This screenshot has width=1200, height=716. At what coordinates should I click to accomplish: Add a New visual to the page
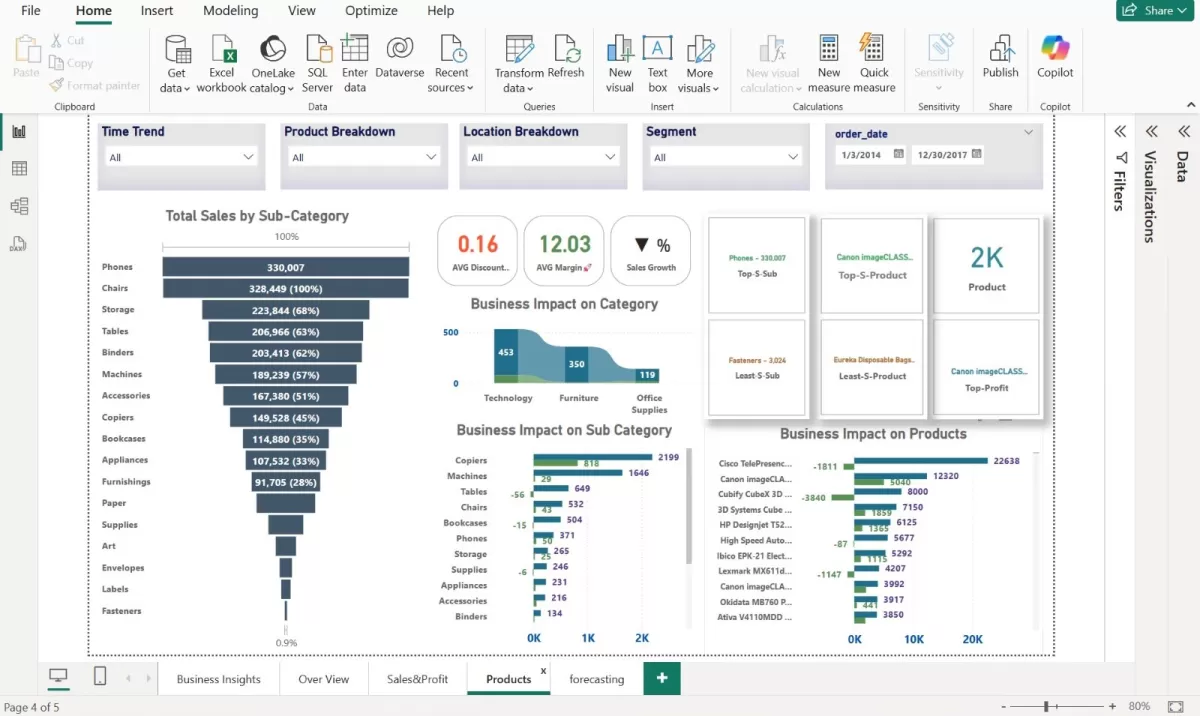pos(620,60)
